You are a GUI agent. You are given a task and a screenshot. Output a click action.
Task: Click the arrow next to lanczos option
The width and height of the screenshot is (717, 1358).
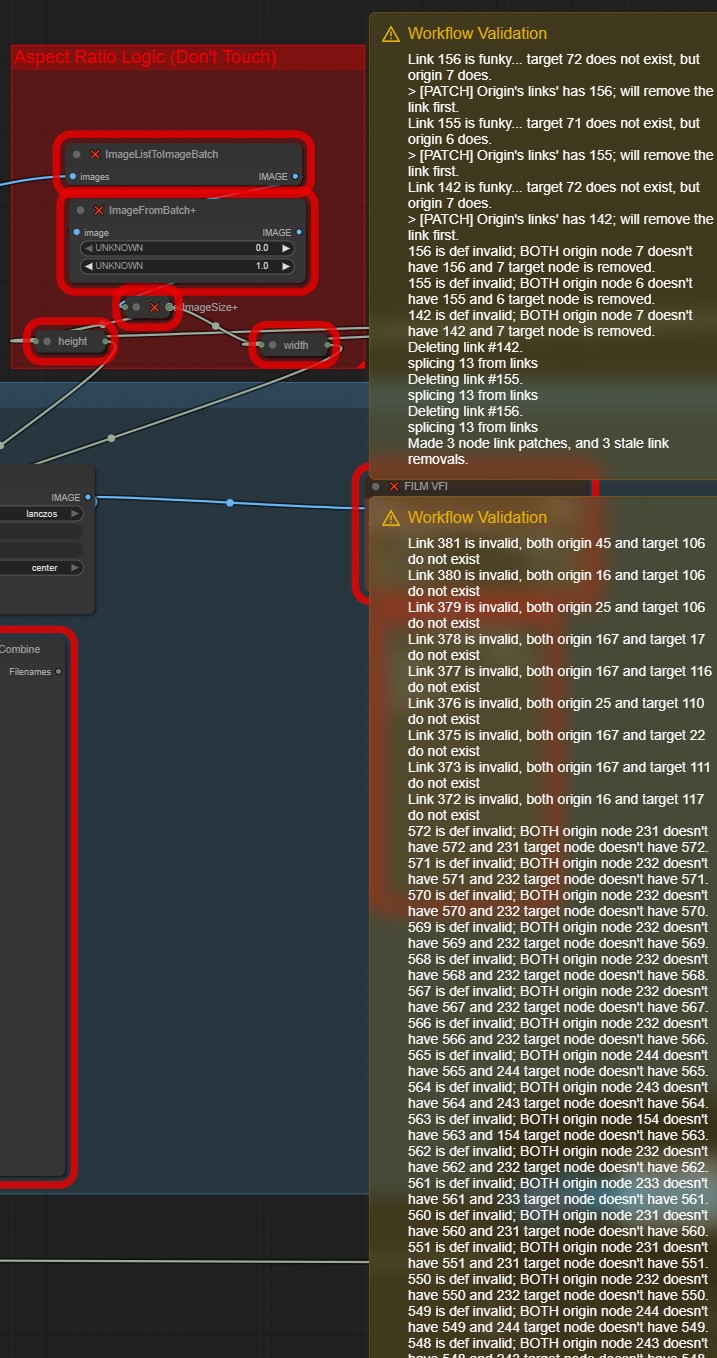[x=75, y=513]
